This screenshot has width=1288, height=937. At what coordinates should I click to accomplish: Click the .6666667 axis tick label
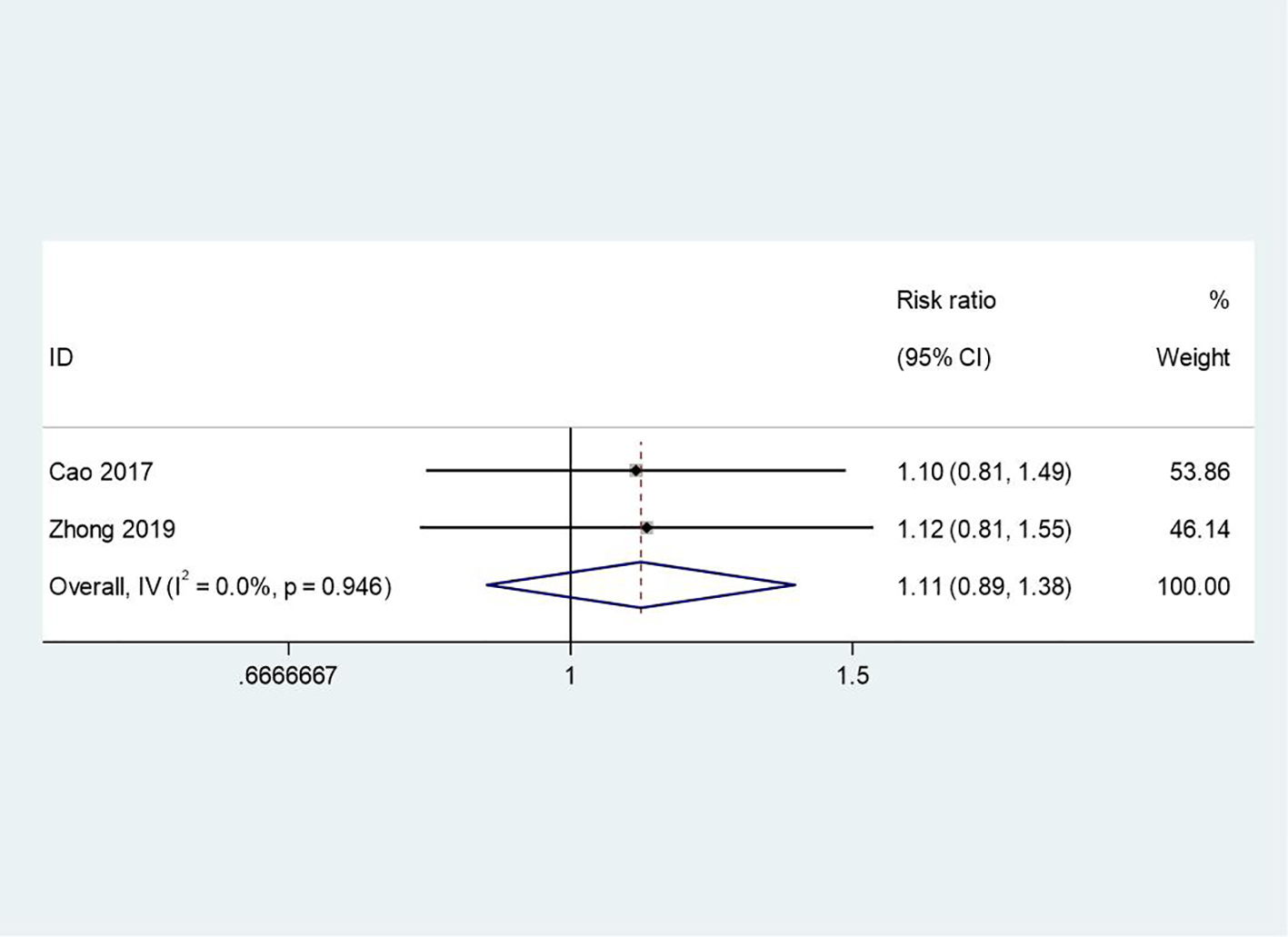coord(288,675)
